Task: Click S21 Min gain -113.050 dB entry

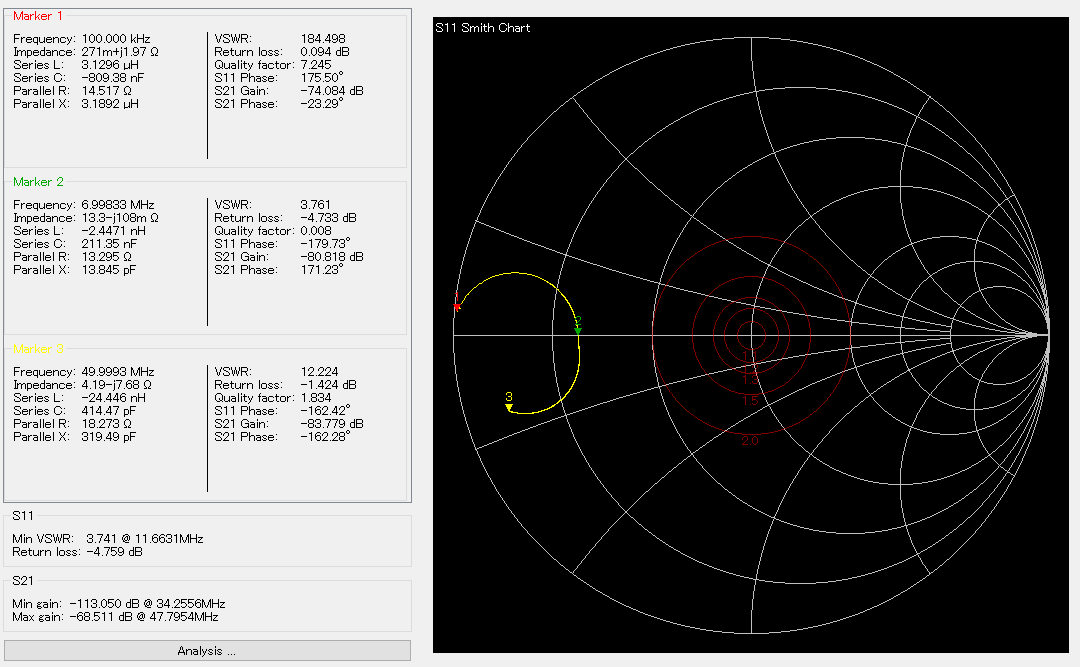Action: pos(119,604)
